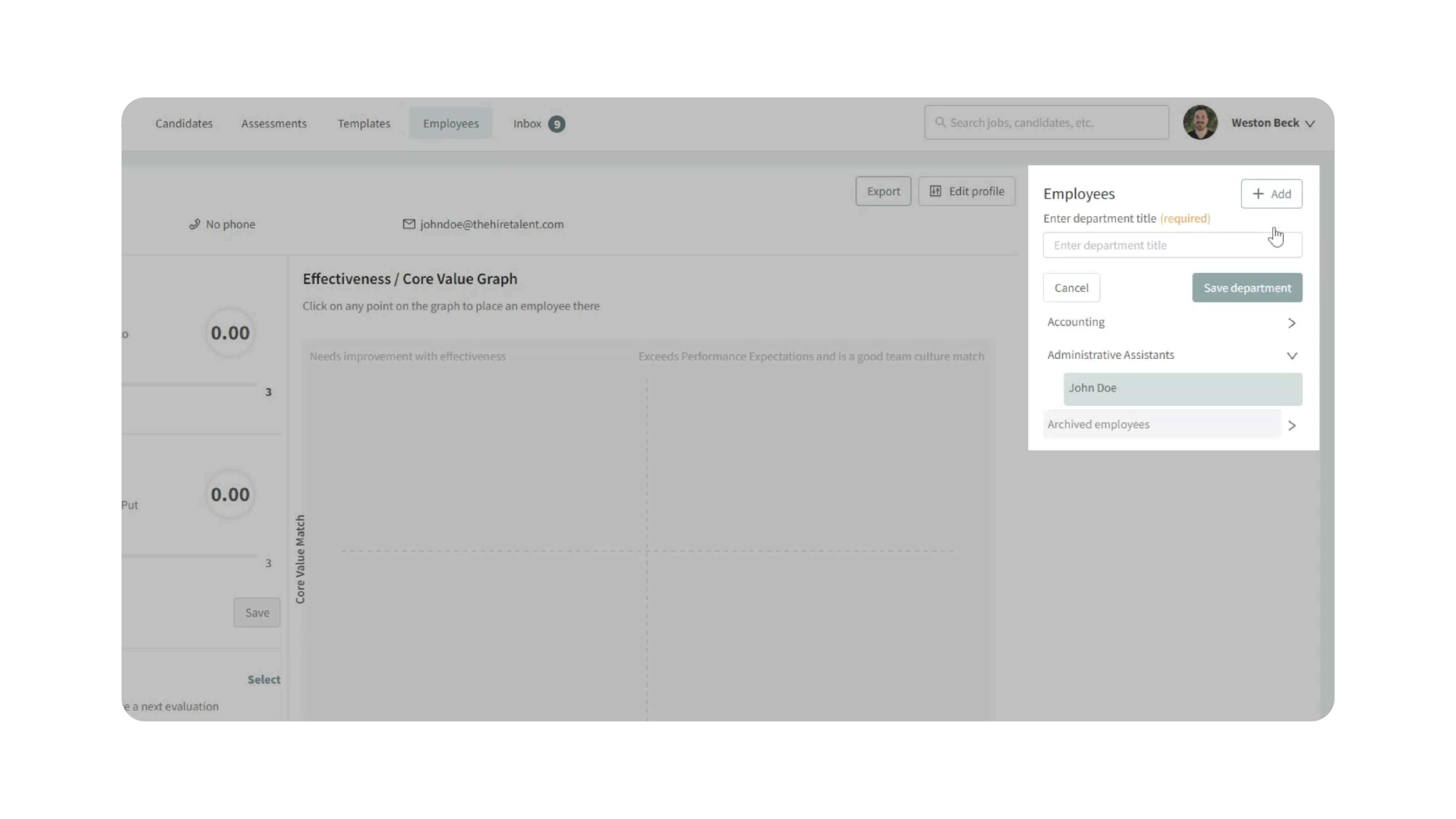Switch to the Candidates tab
Screen dimensions: 1456x819
pos(184,123)
